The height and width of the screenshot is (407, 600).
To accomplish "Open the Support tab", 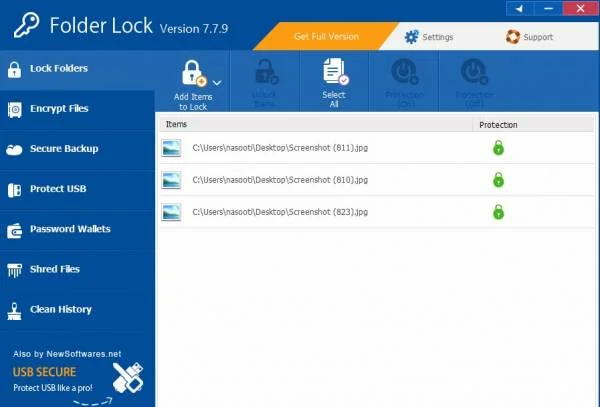I will (x=530, y=37).
